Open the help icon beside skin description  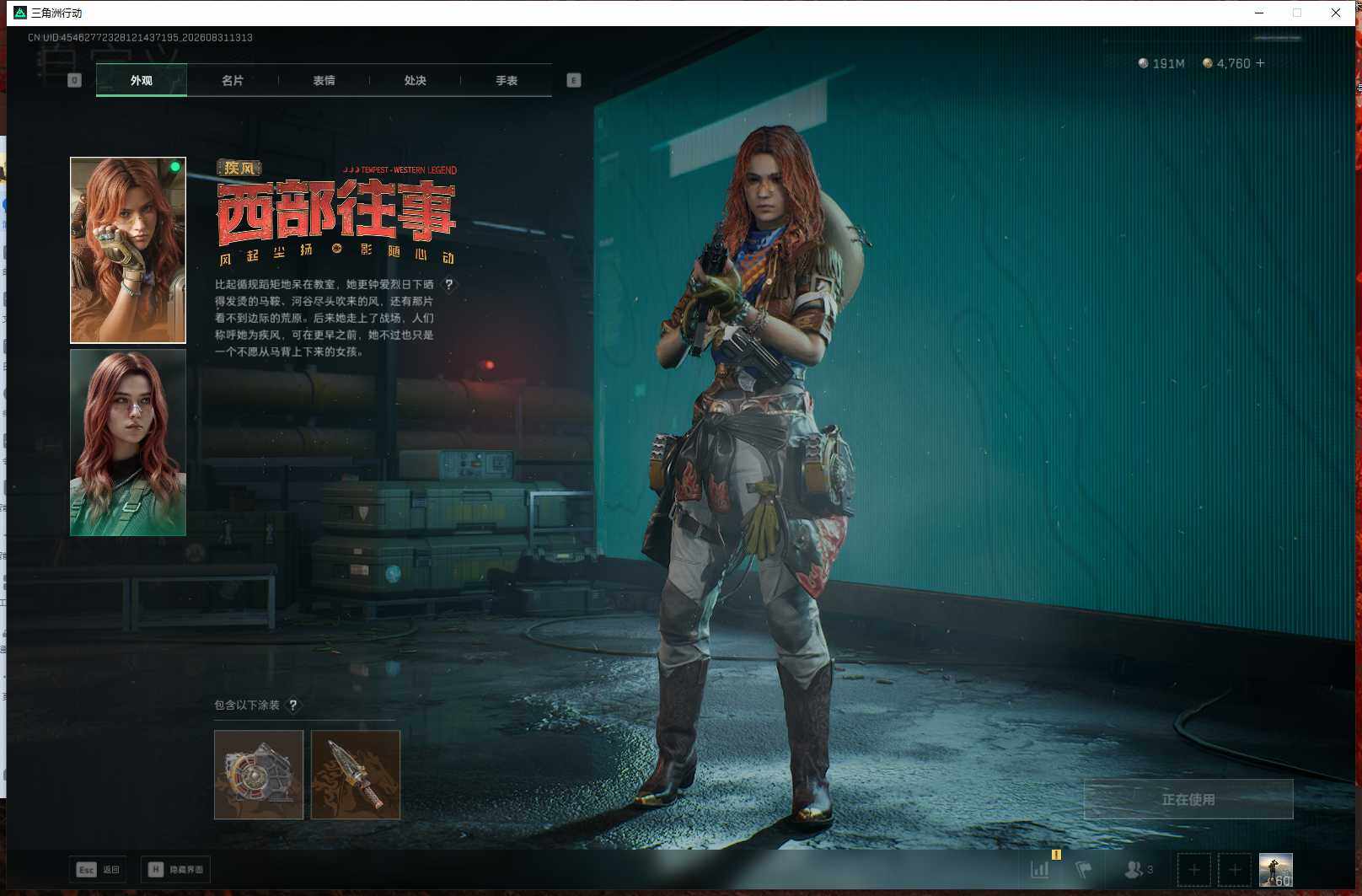pos(449,285)
